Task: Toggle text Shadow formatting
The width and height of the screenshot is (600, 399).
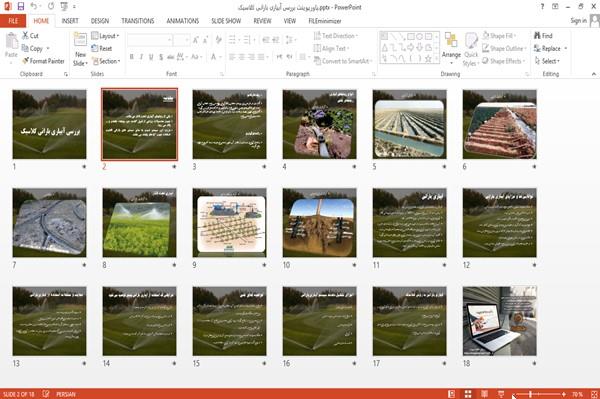Action: [161, 57]
